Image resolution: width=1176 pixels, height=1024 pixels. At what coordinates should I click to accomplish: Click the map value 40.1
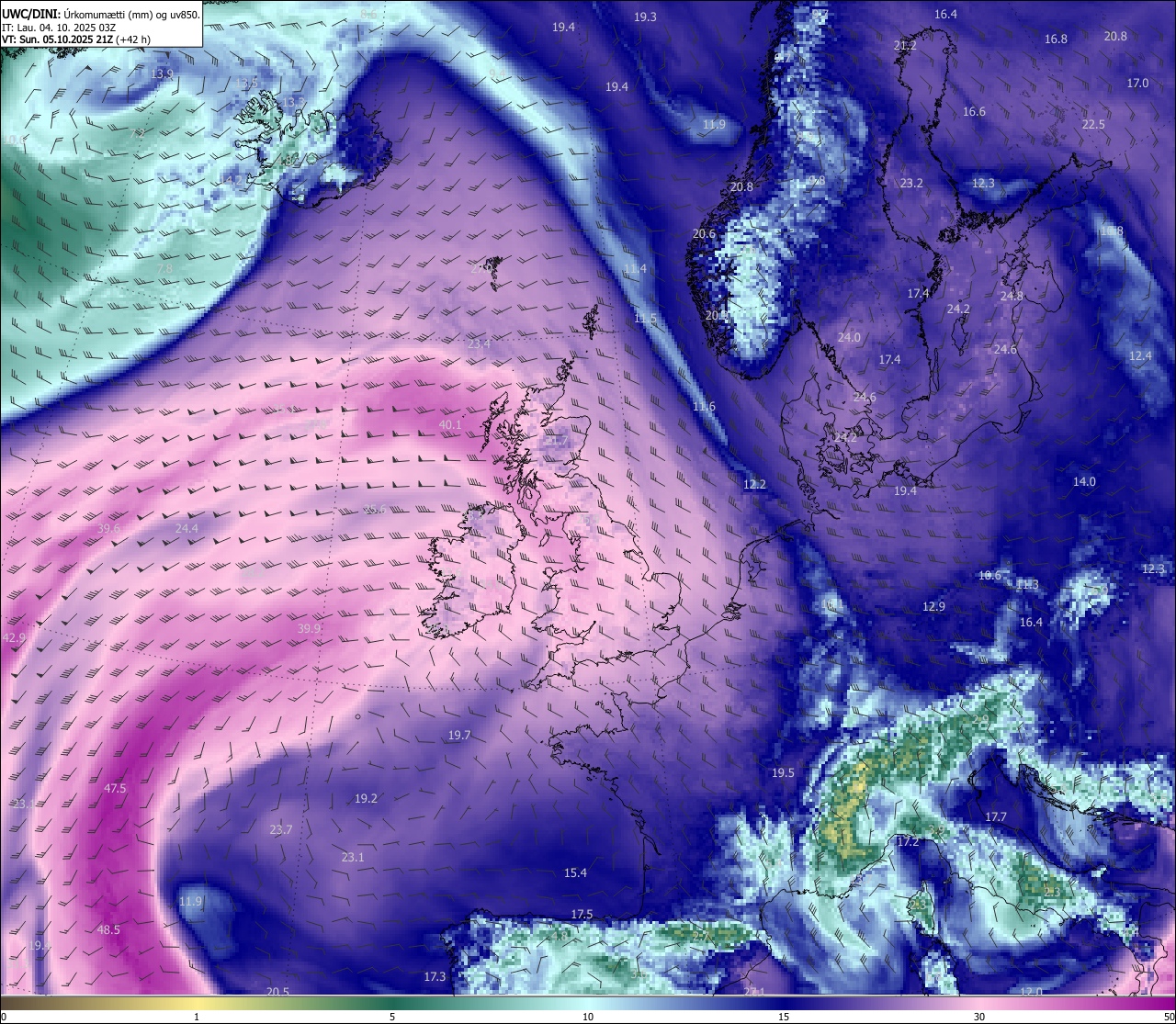point(451,425)
